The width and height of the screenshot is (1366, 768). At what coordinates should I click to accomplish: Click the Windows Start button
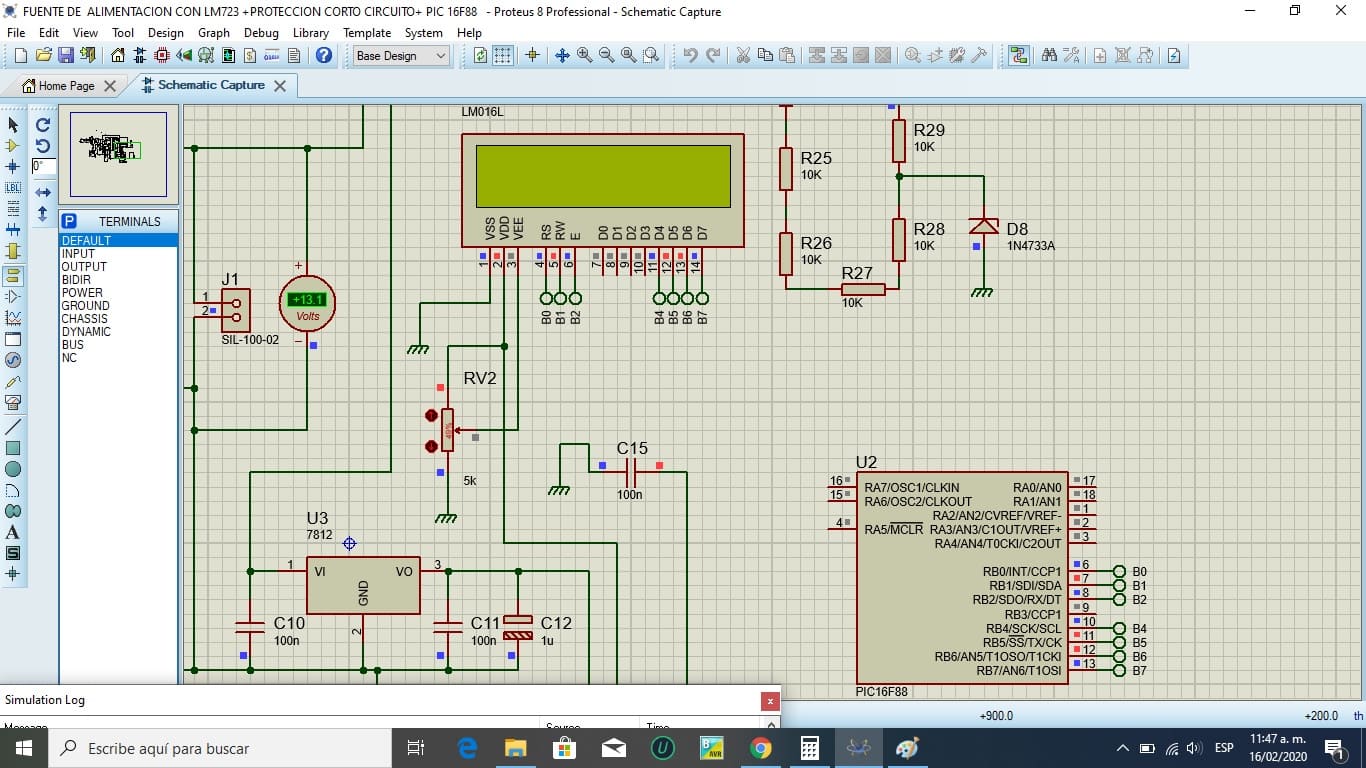point(24,748)
